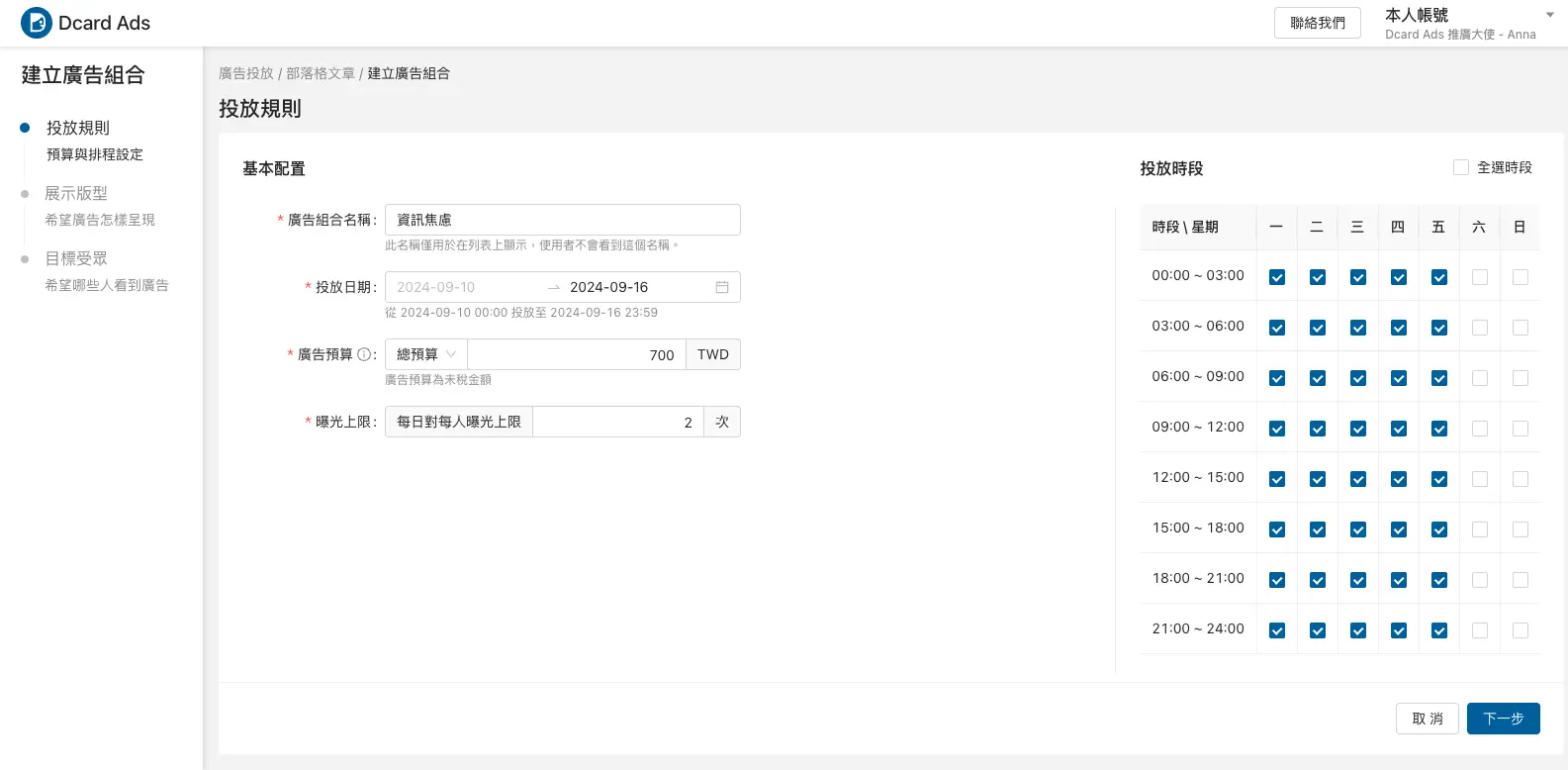The width and height of the screenshot is (1568, 770).
Task: Click the 目標受眾 step bullet in sidebar
Action: [x=25, y=259]
